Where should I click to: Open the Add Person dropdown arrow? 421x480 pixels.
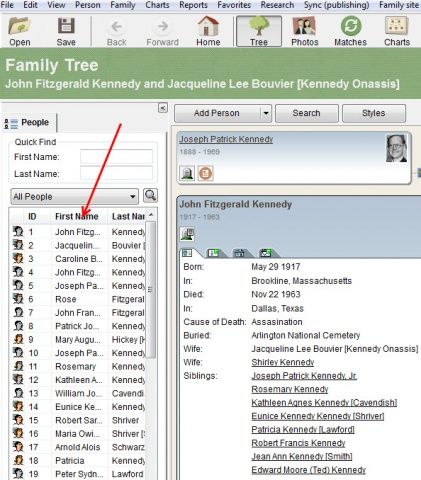click(266, 113)
